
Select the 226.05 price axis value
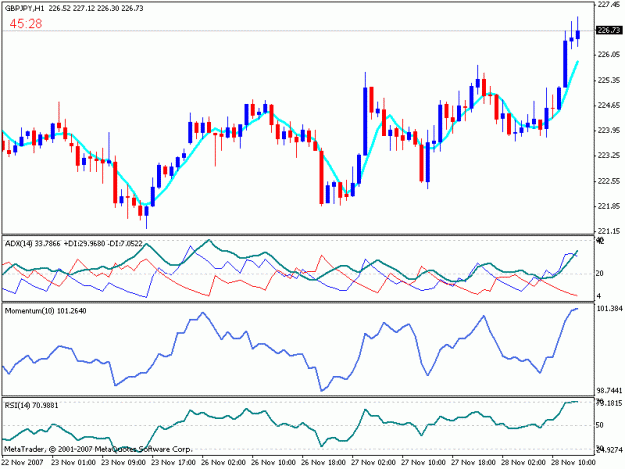click(609, 55)
